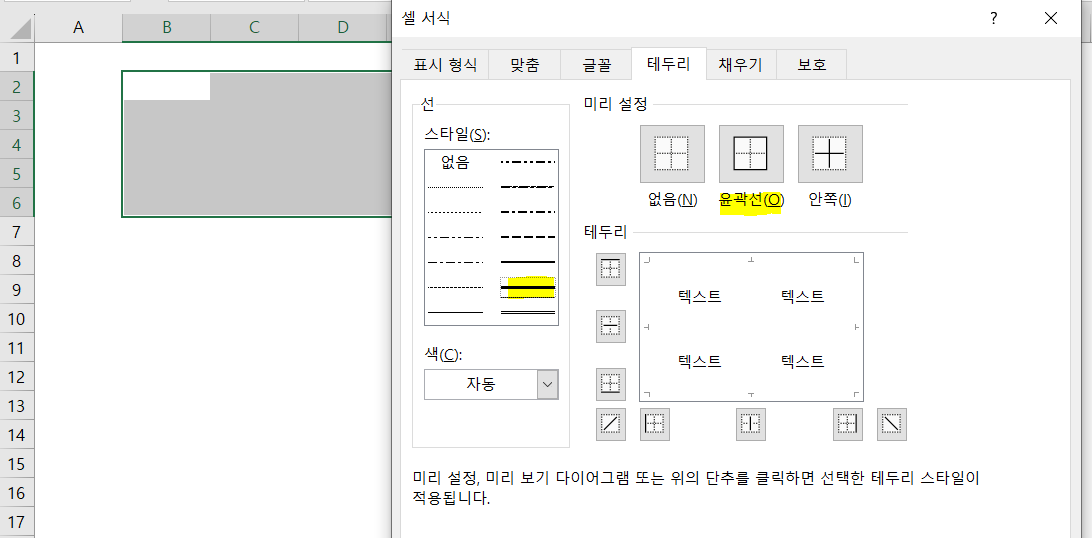Click the dialog help question mark
This screenshot has height=538, width=1092.
point(994,18)
